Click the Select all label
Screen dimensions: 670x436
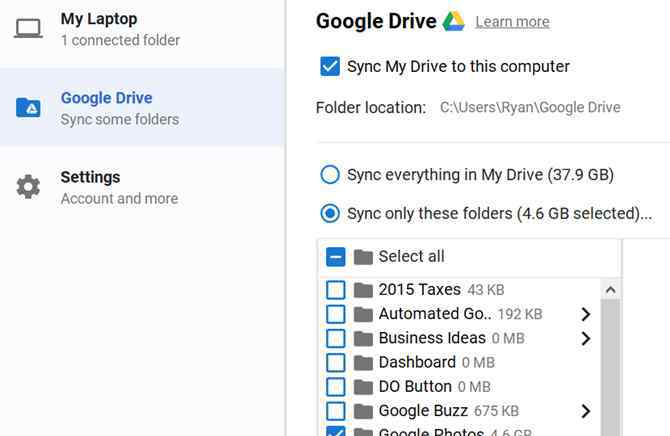click(x=411, y=256)
